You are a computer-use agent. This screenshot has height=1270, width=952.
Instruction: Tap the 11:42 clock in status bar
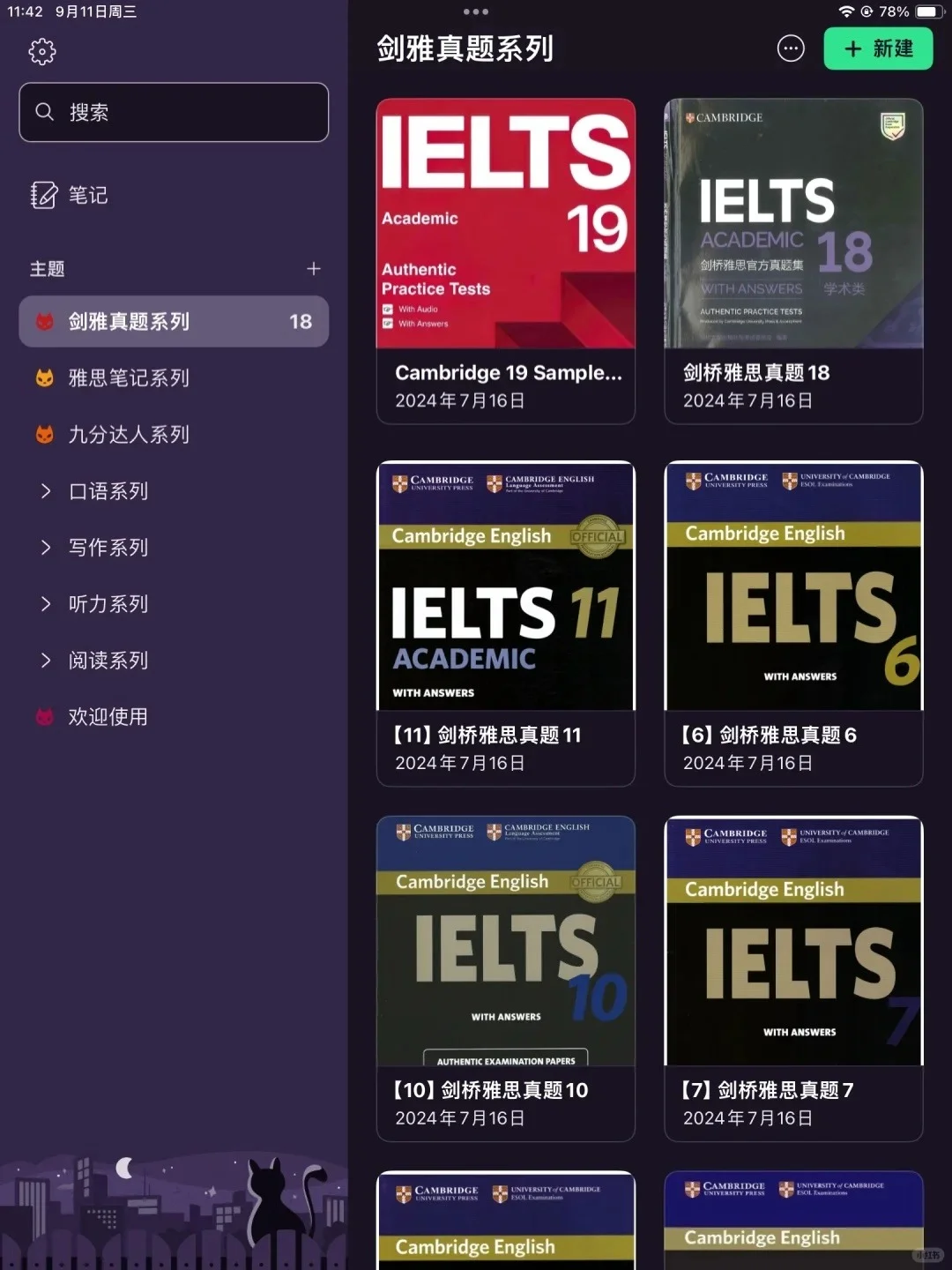(25, 11)
